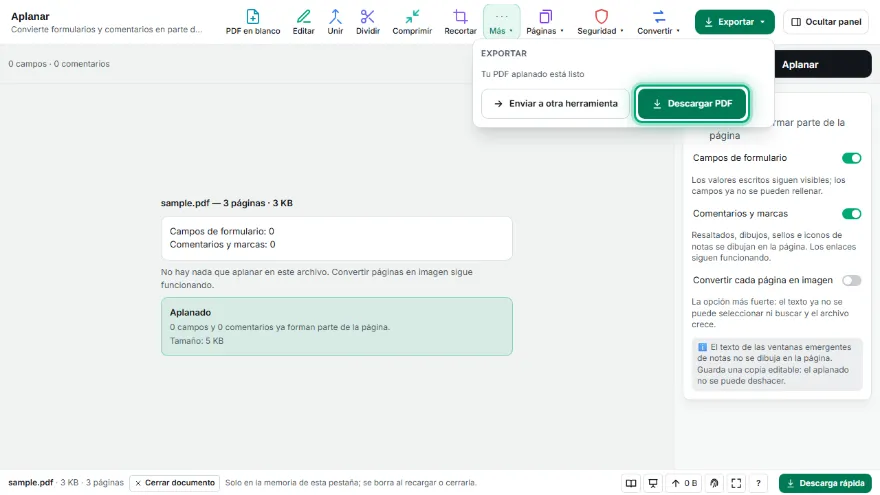The height and width of the screenshot is (495, 880).
Task: Click the presentation mode icon
Action: (x=653, y=483)
